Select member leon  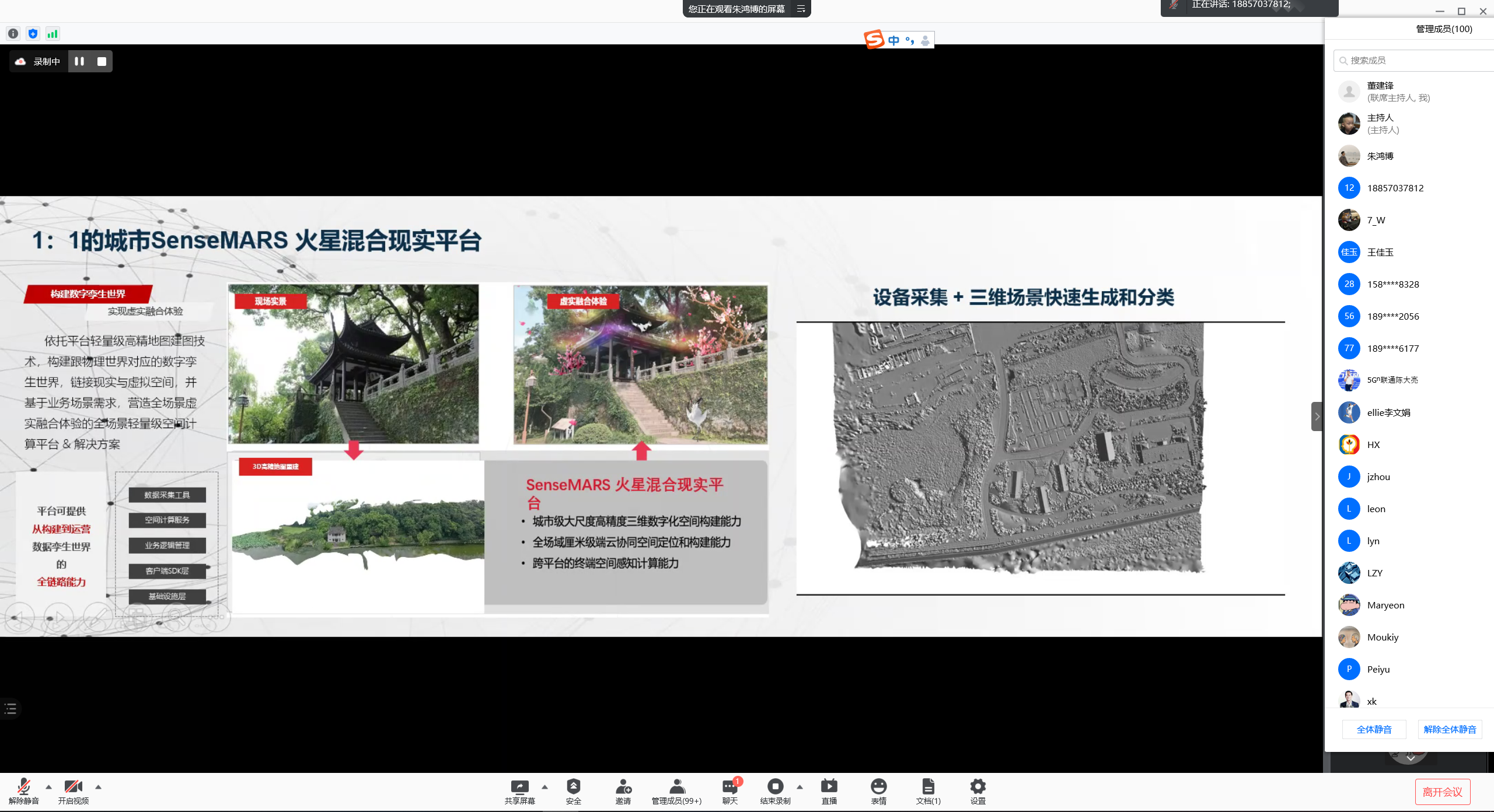click(x=1409, y=509)
